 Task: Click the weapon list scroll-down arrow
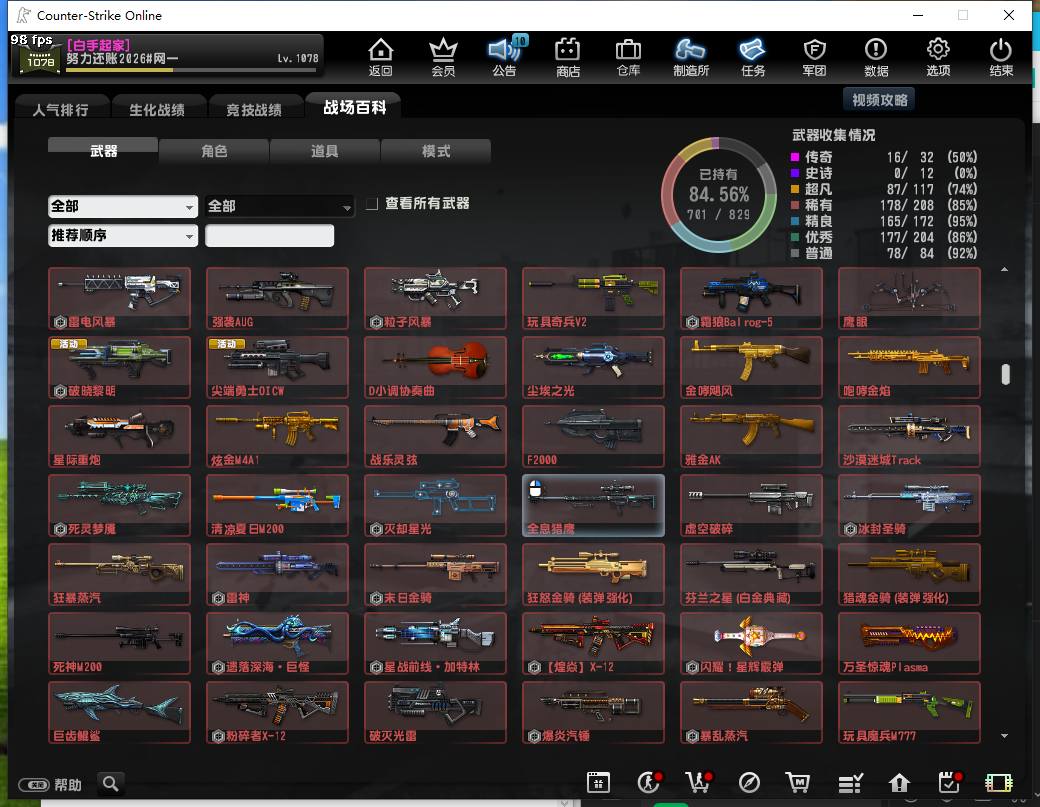coord(1005,735)
